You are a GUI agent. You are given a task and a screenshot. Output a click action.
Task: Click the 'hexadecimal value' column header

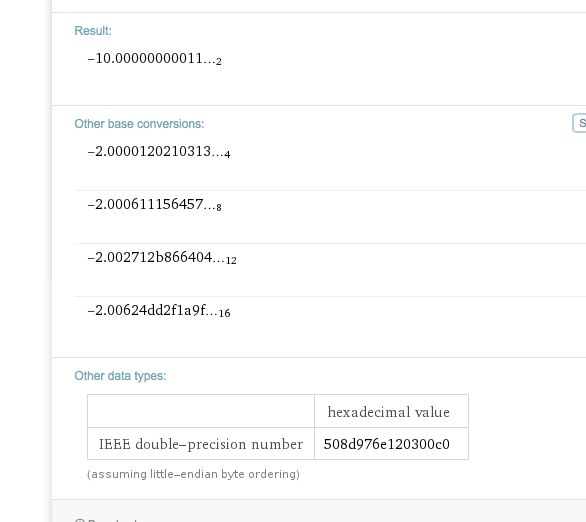389,412
